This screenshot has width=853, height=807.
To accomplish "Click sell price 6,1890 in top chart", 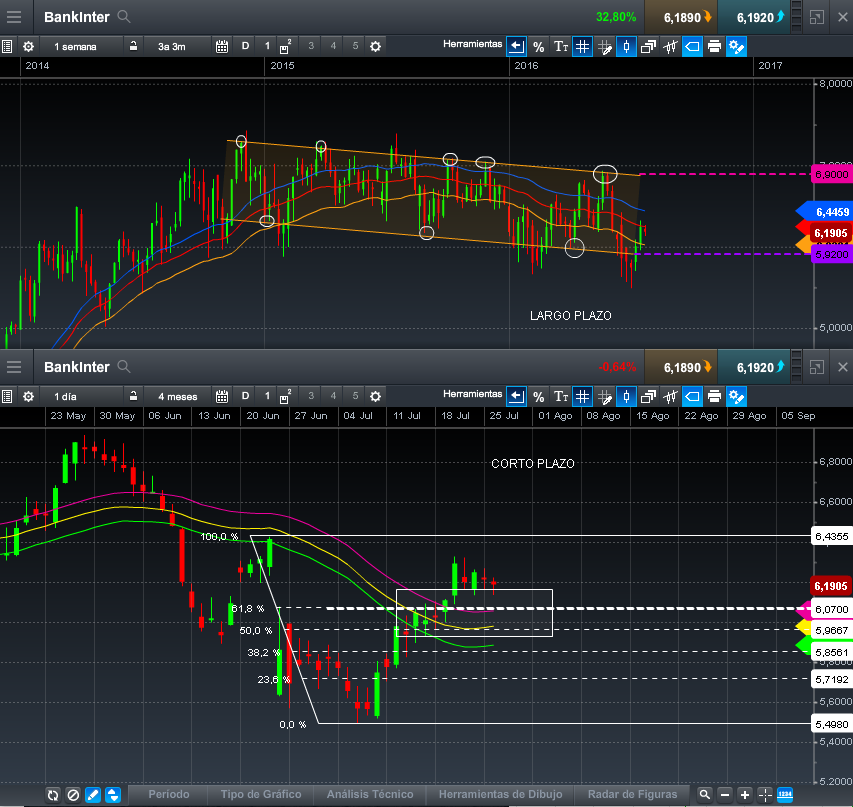I will [681, 17].
